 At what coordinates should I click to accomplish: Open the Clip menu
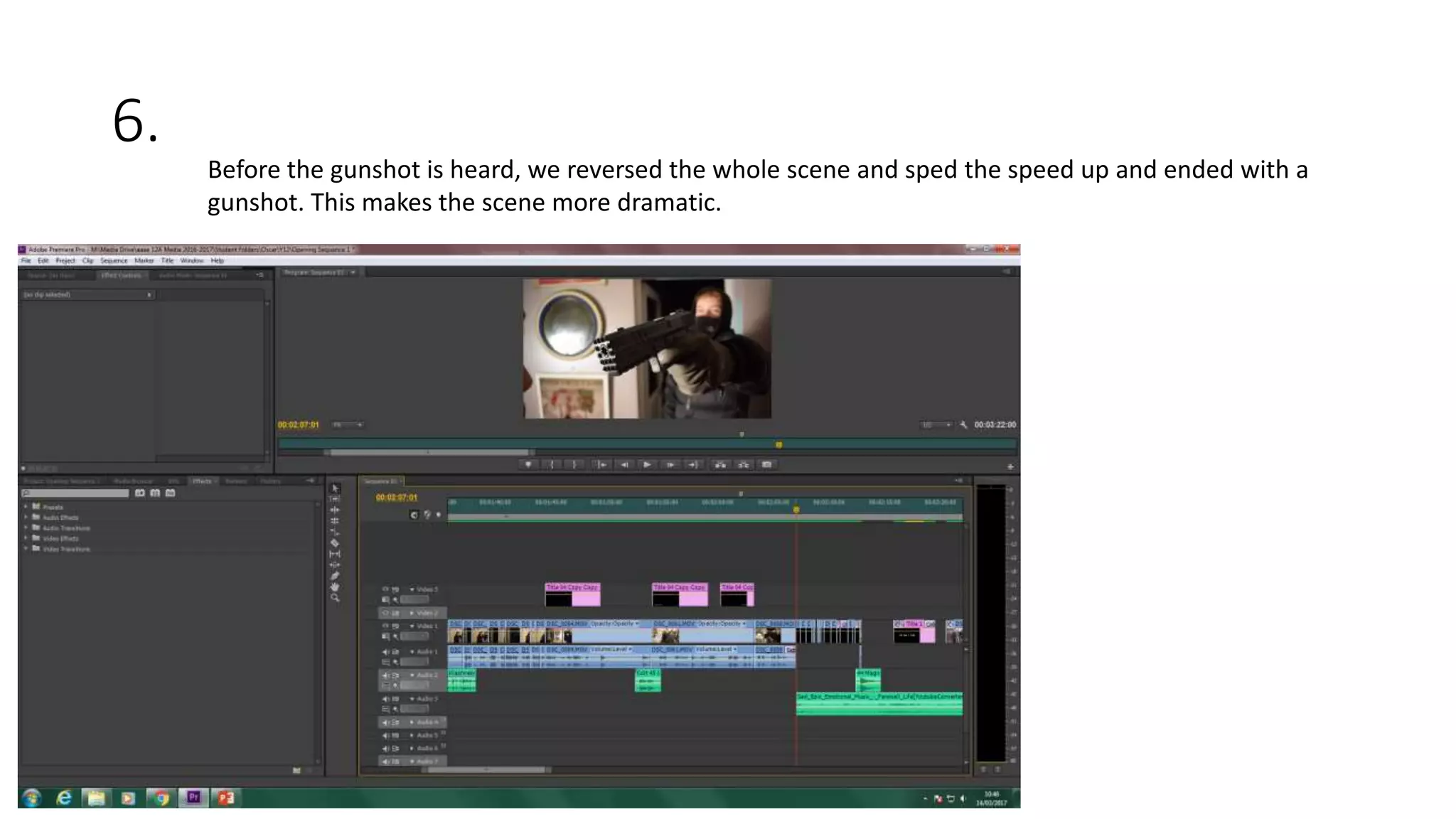(88, 261)
